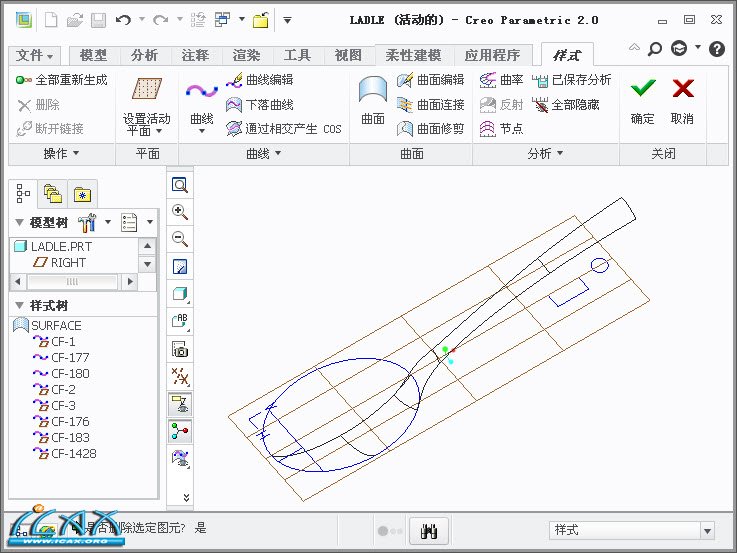Select 曲线编辑 (Curve Edit) tool
The width and height of the screenshot is (737, 553).
(260, 80)
